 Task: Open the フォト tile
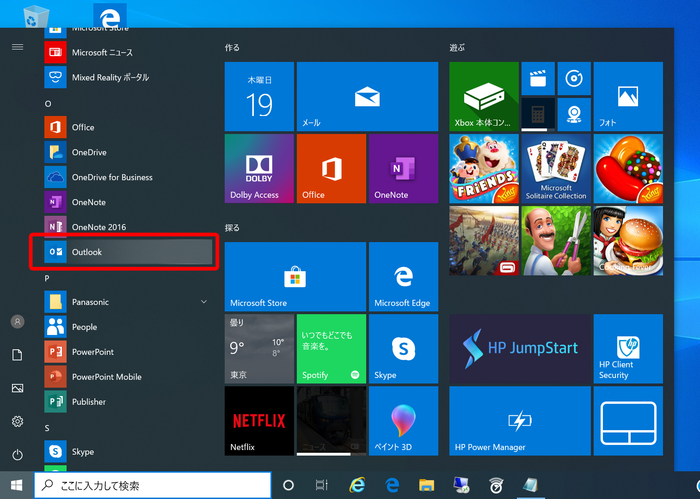point(628,96)
